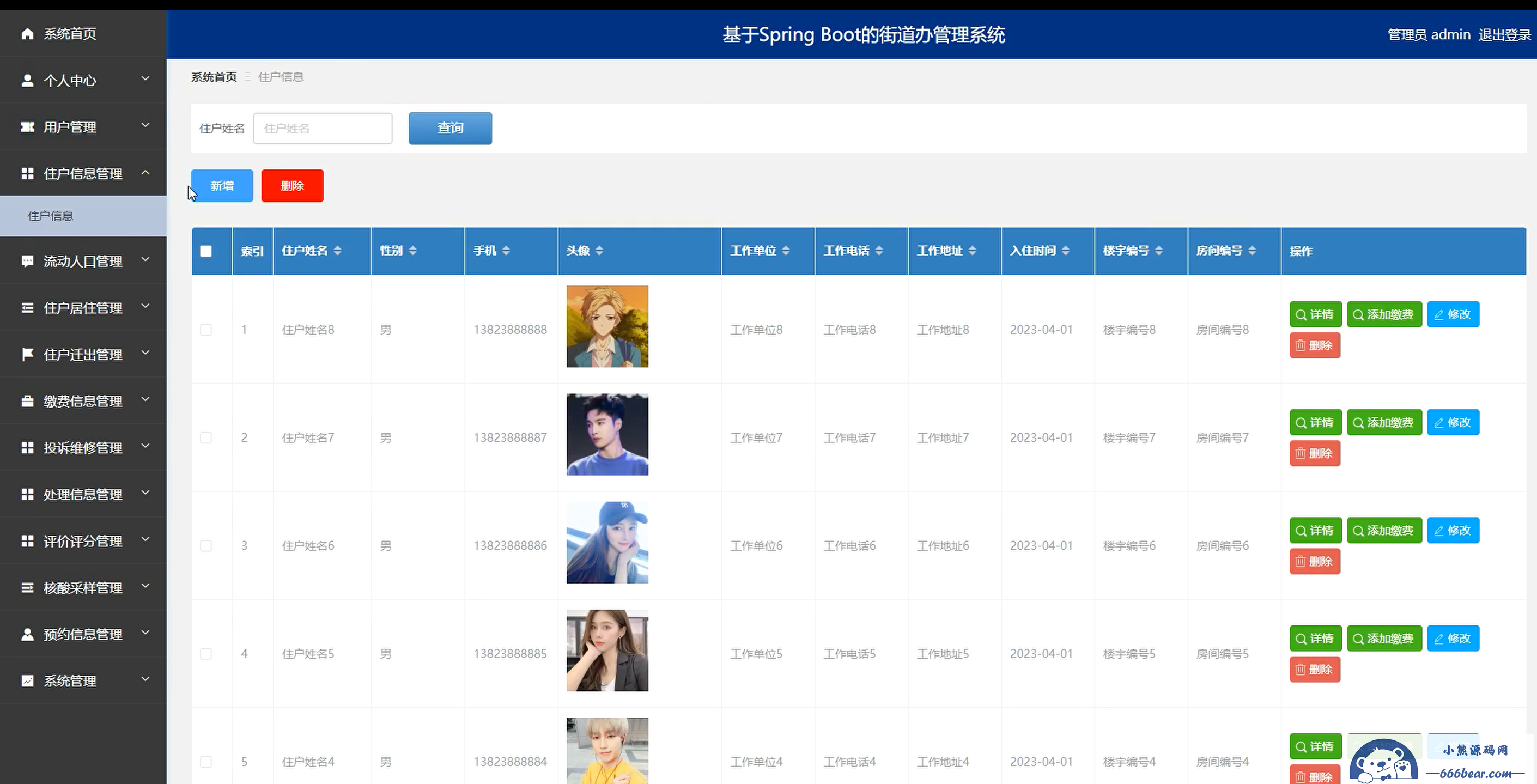
Task: Expand 流动人口管理 menu chevron
Action: click(145, 259)
